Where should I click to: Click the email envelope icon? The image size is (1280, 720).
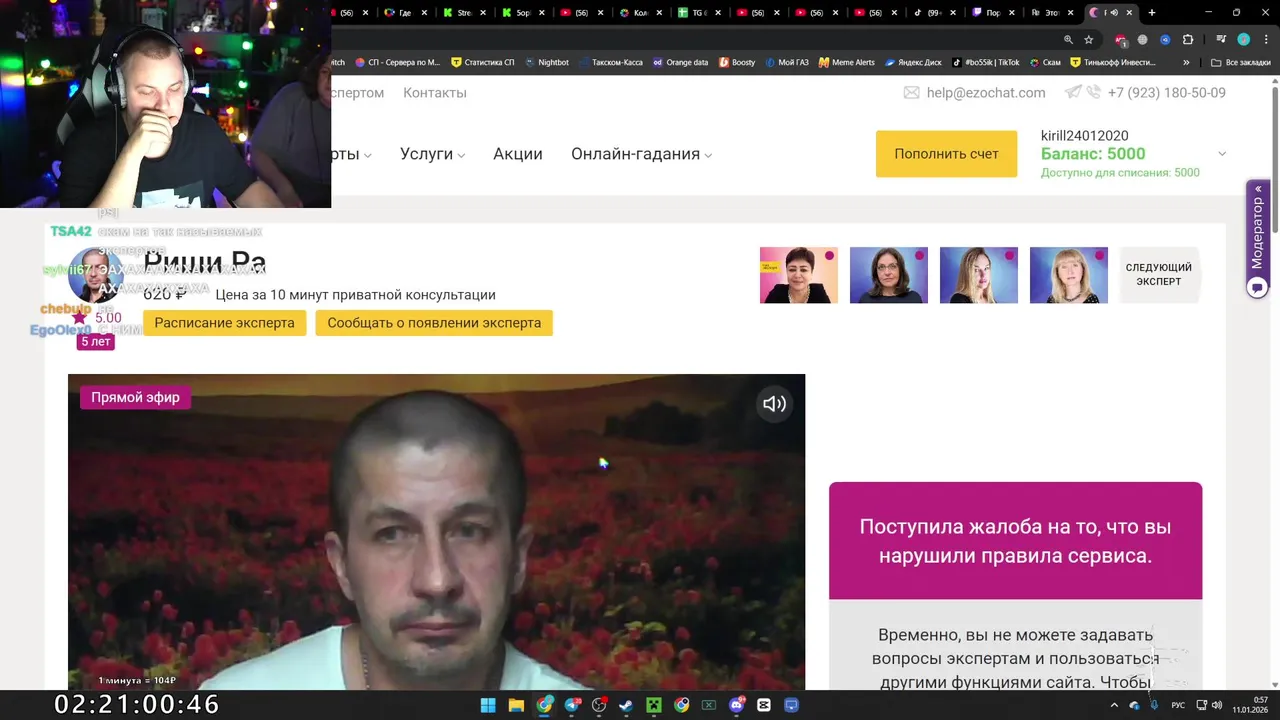pos(911,92)
